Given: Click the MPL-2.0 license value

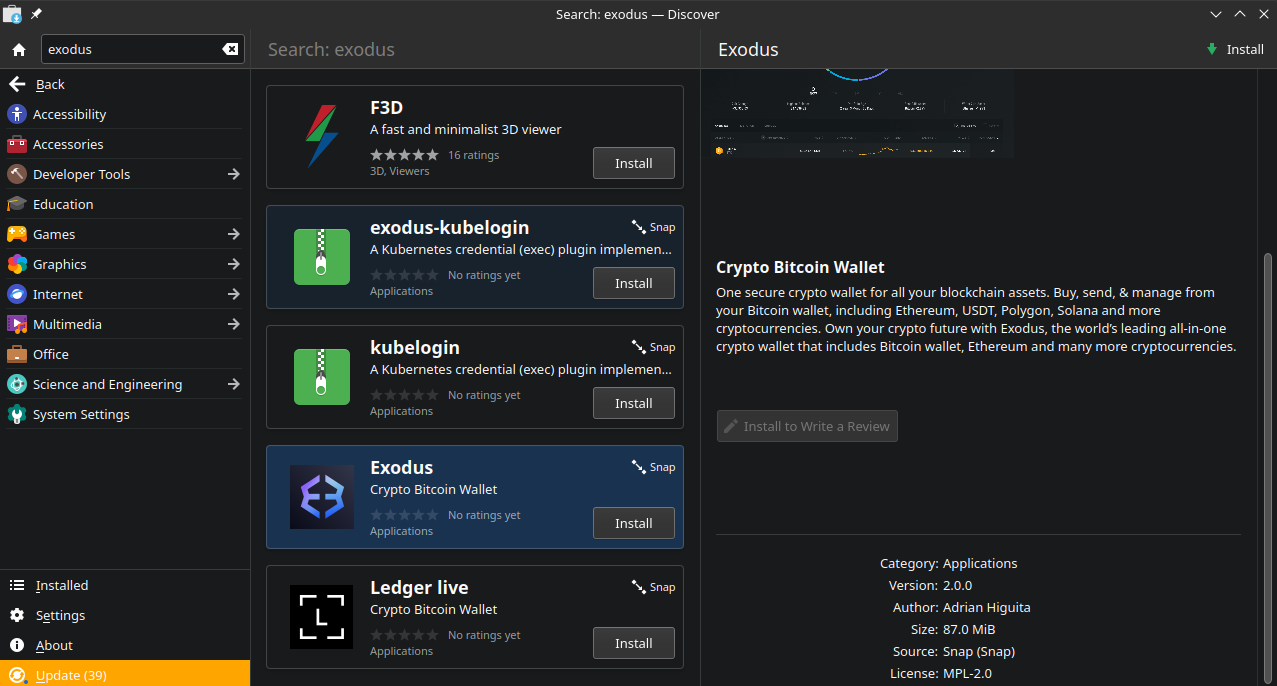Looking at the screenshot, I should (967, 673).
